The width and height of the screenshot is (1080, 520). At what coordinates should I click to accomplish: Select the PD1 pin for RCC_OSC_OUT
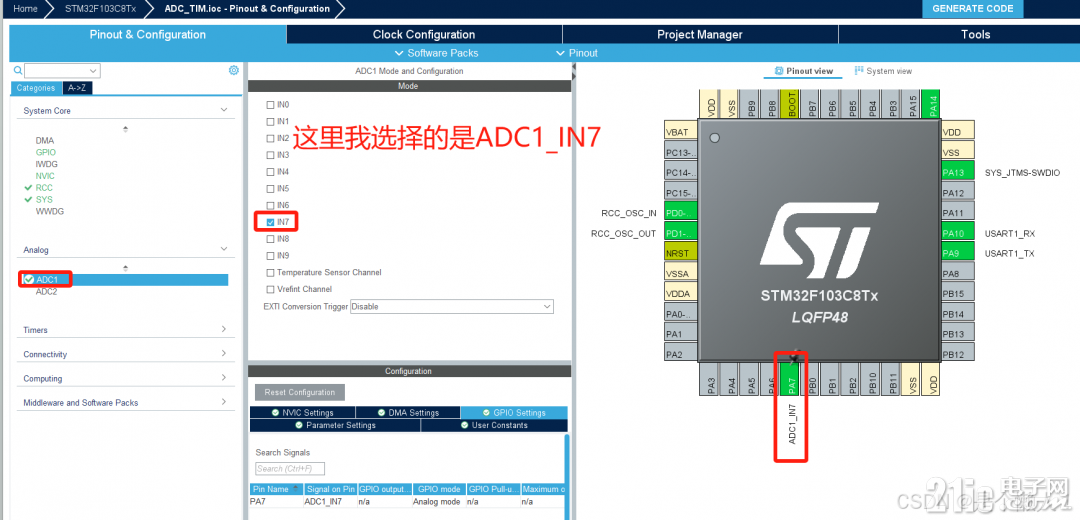681,233
